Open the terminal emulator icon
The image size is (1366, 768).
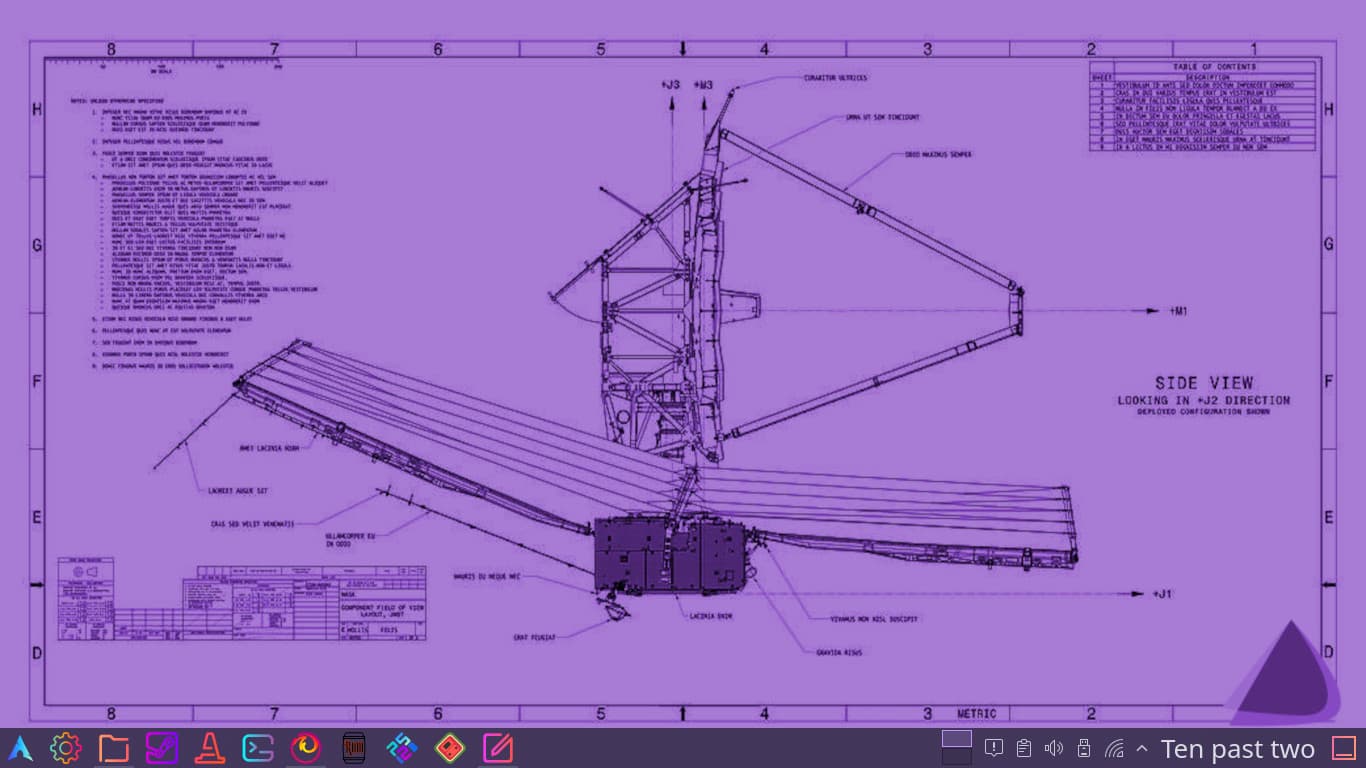click(x=258, y=748)
